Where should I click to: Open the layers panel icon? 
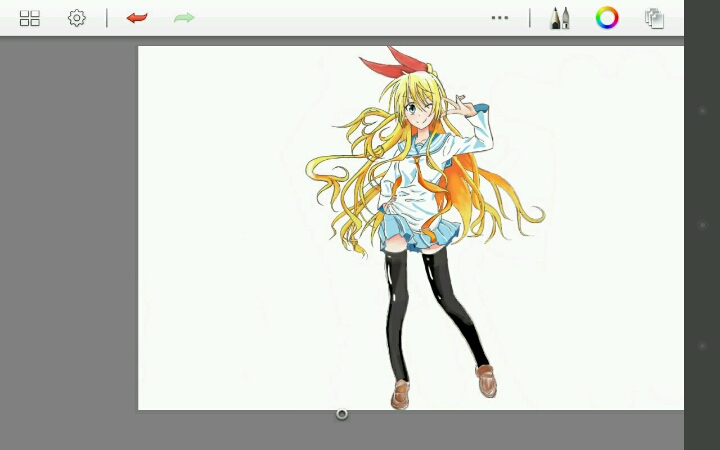click(655, 18)
